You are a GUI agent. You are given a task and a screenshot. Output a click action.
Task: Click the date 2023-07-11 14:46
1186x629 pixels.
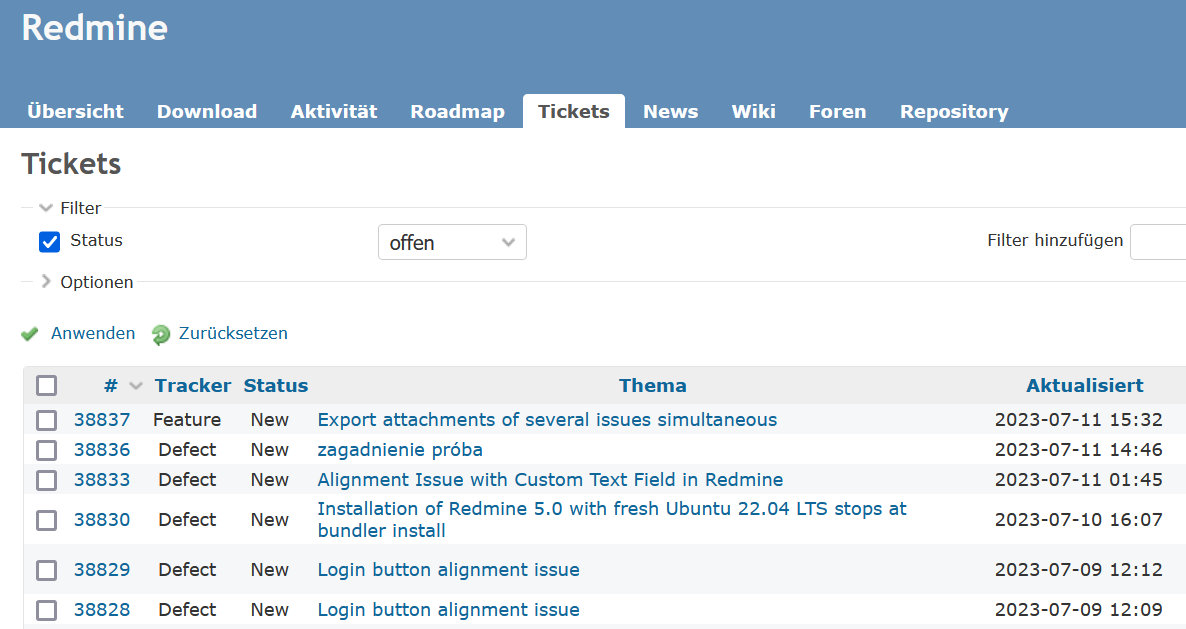click(x=1079, y=450)
